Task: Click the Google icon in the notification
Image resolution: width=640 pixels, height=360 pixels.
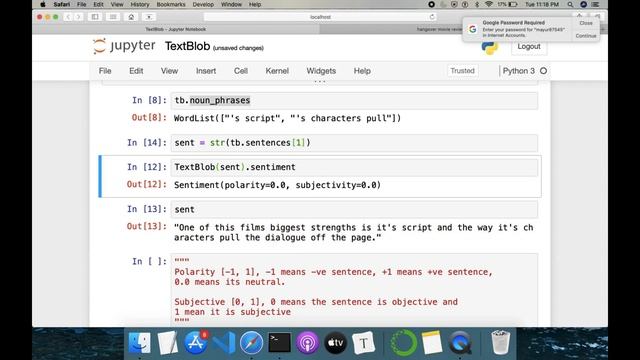Action: pyautogui.click(x=472, y=29)
